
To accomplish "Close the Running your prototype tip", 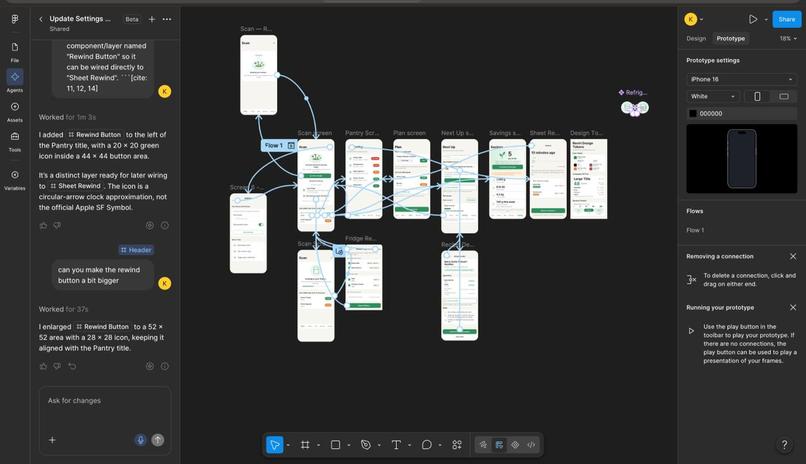I will [793, 307].
